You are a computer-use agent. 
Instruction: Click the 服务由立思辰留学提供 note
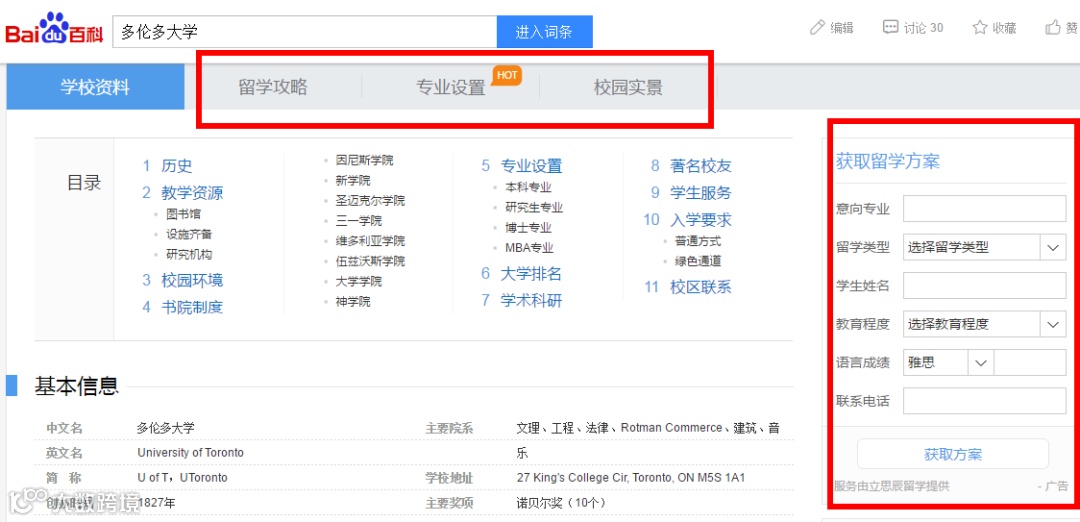(x=891, y=486)
